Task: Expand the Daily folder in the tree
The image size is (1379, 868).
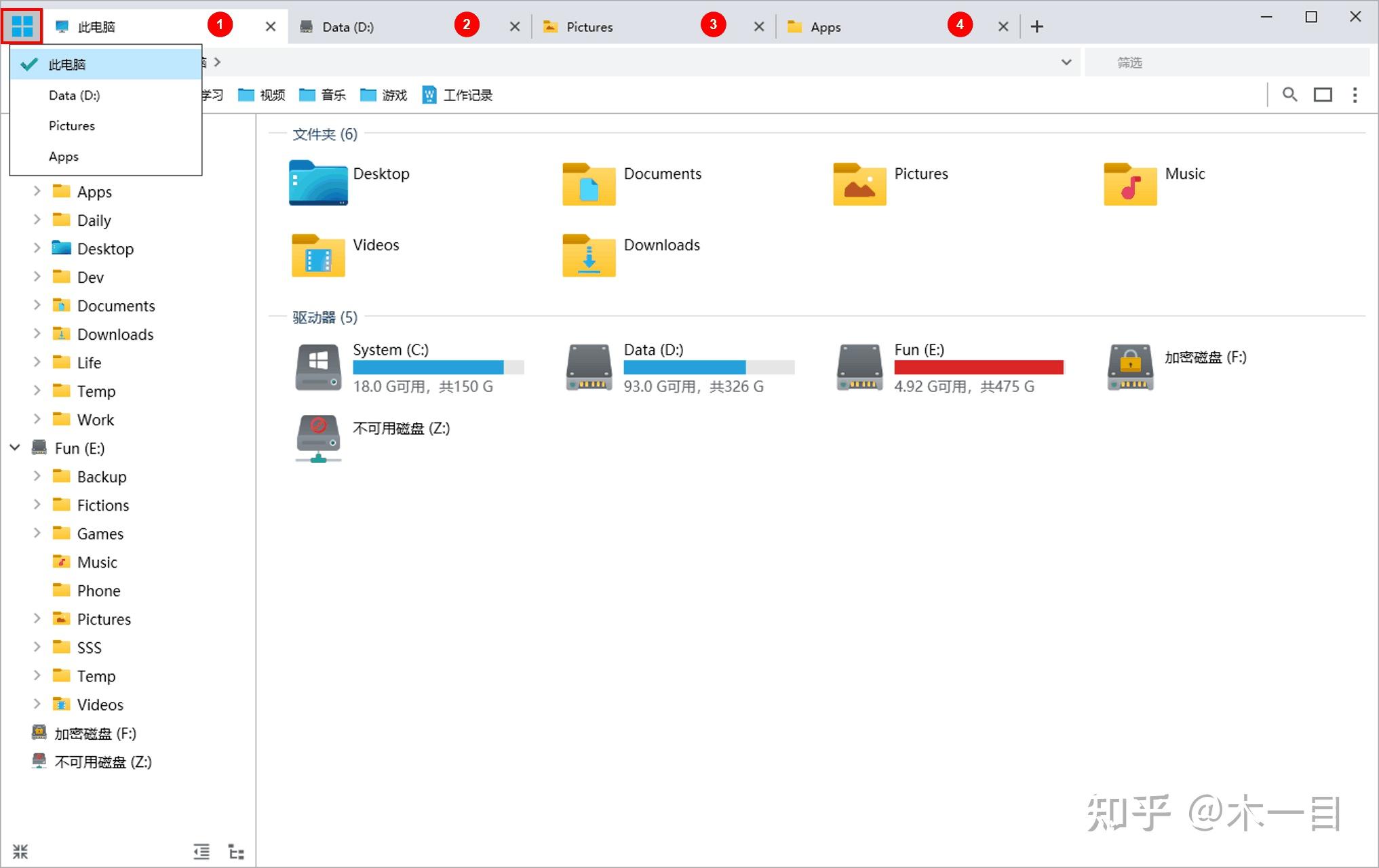Action: tap(37, 220)
